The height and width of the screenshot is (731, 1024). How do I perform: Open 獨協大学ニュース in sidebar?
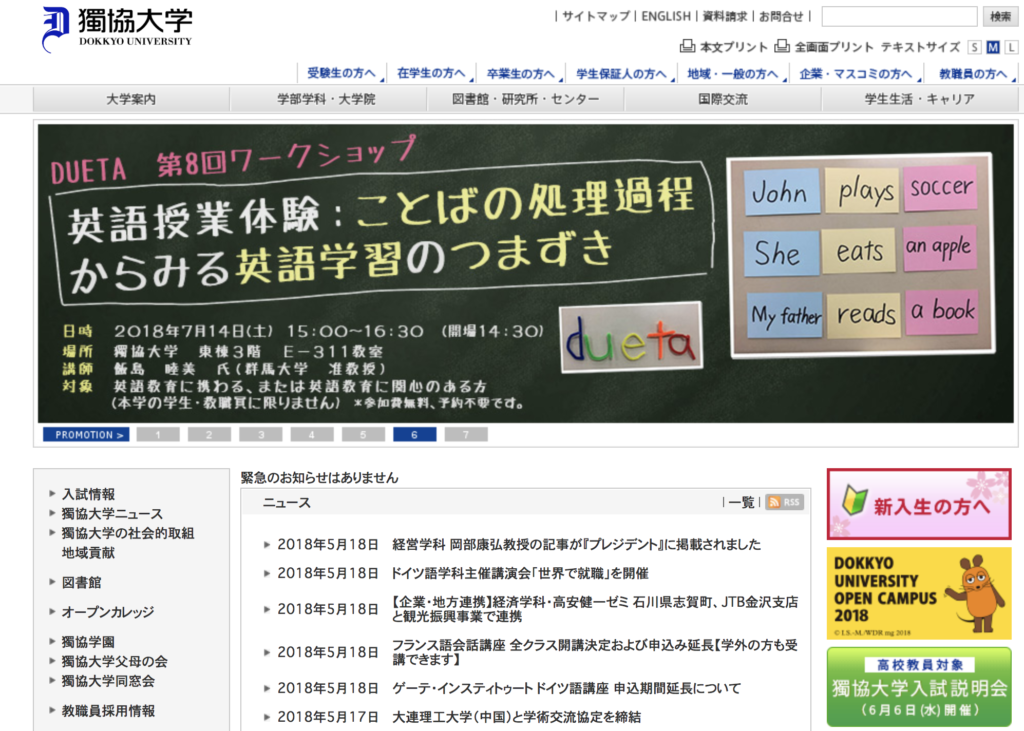(x=112, y=513)
